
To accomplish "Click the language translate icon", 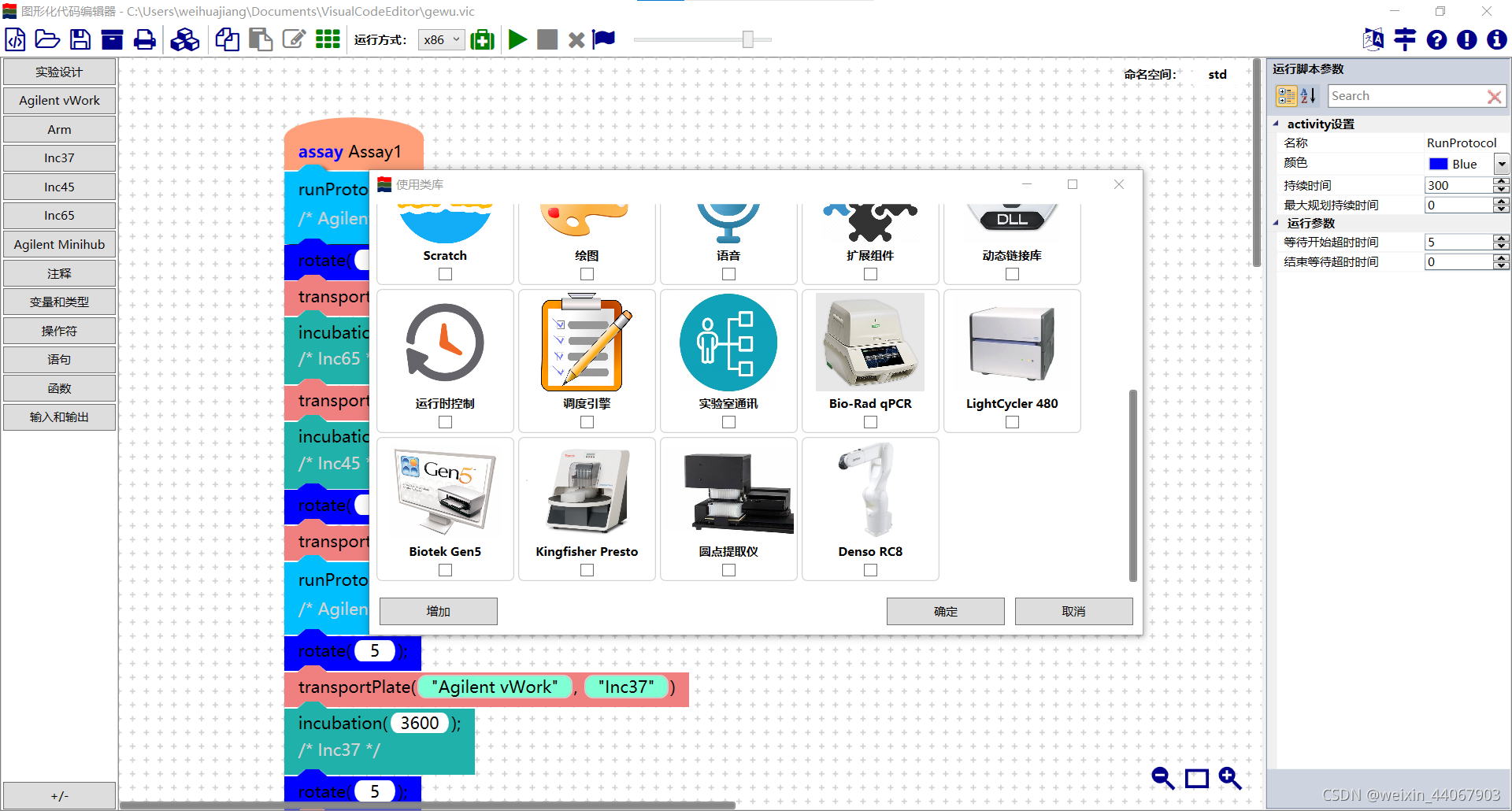I will point(1373,39).
